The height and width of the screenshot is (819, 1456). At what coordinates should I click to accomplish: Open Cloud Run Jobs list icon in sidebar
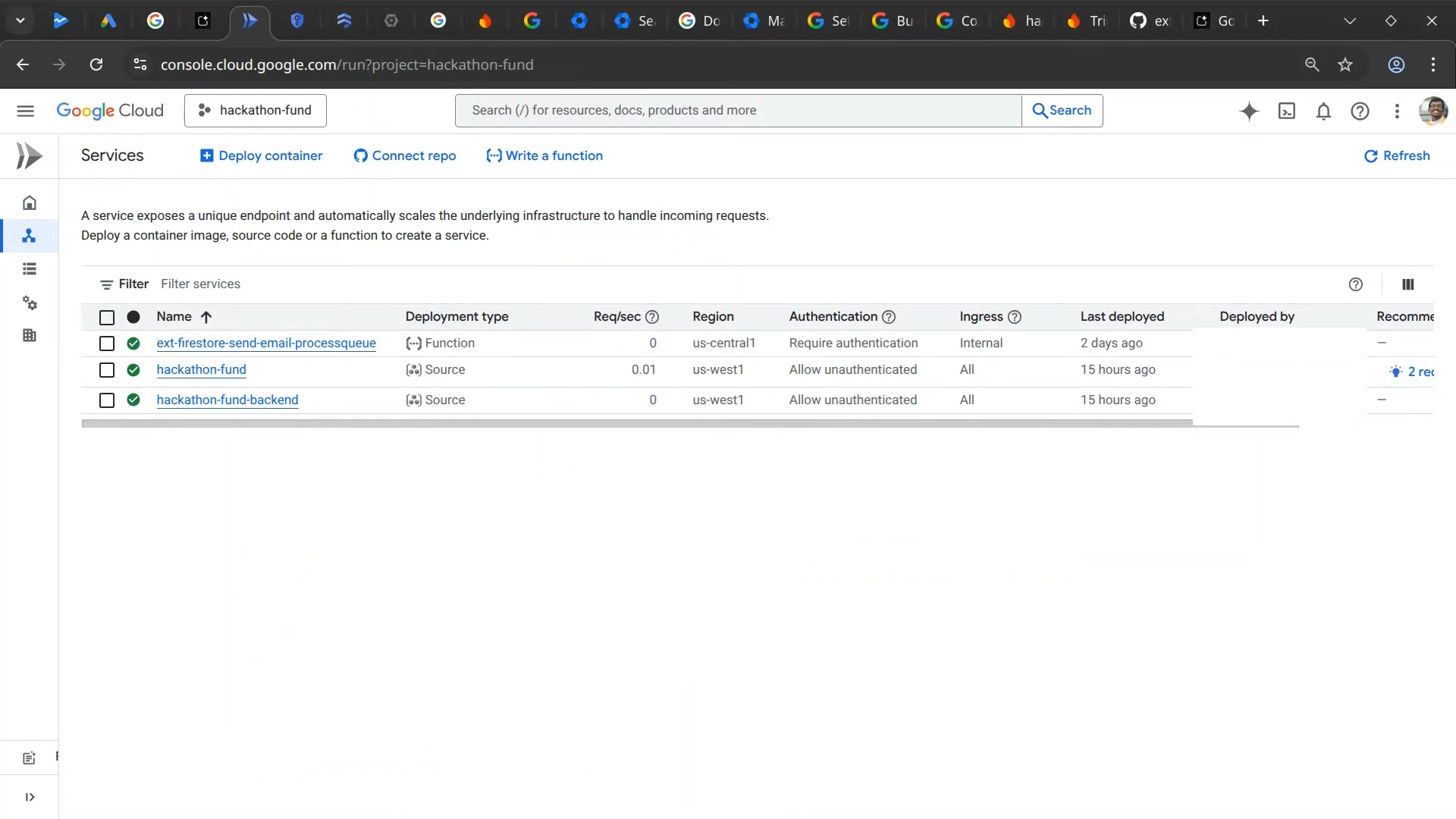pyautogui.click(x=30, y=269)
